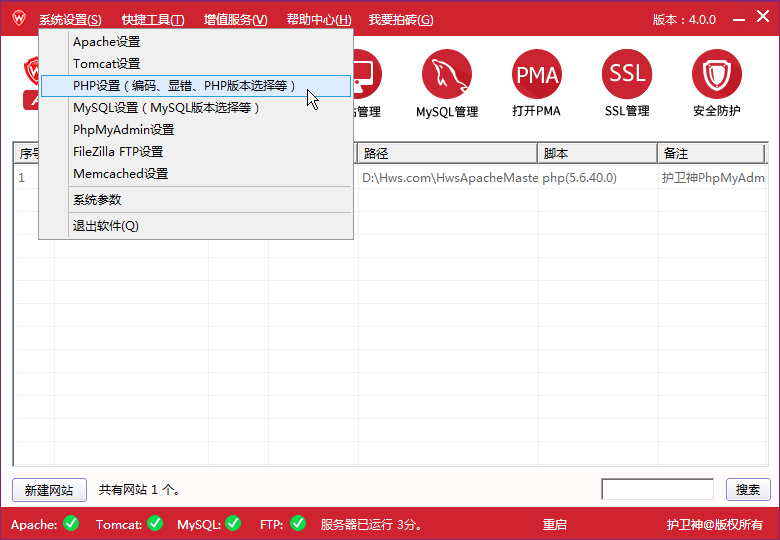Click the Apache green status checkmark
The image size is (780, 540).
(70, 523)
